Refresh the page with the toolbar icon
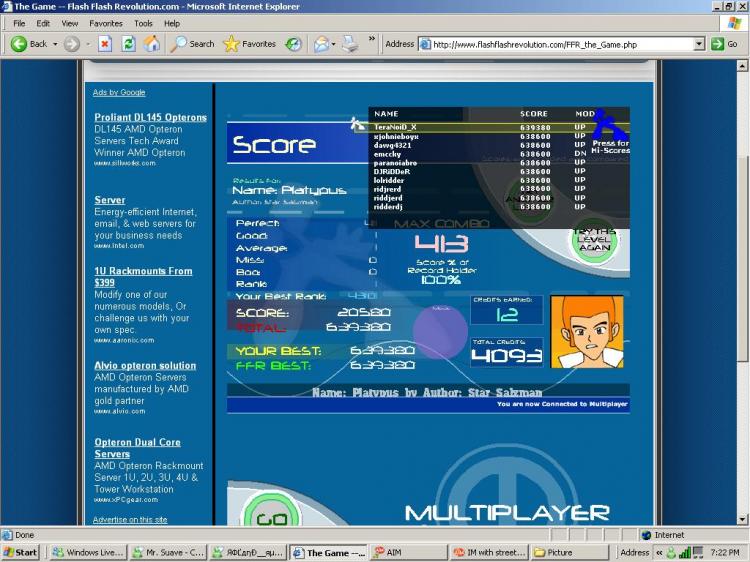The height and width of the screenshot is (562, 750). pos(128,44)
